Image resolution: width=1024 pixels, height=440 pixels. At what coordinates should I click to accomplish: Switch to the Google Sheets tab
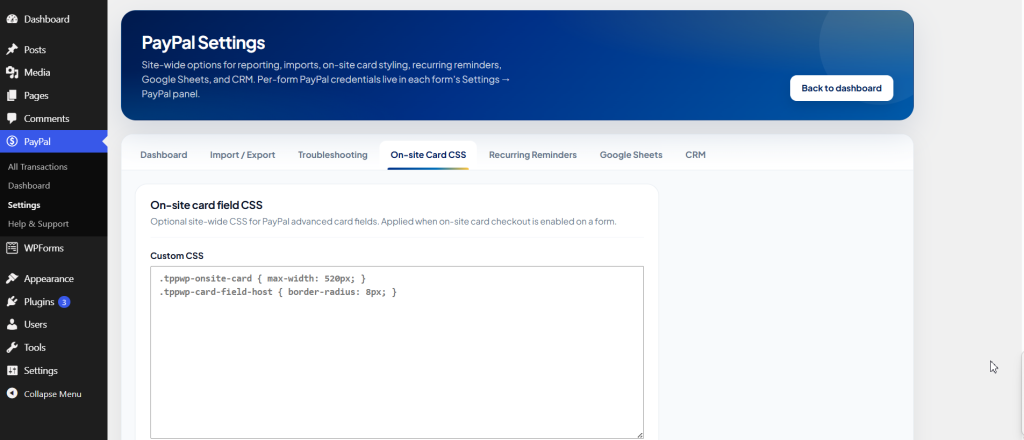pyautogui.click(x=631, y=155)
